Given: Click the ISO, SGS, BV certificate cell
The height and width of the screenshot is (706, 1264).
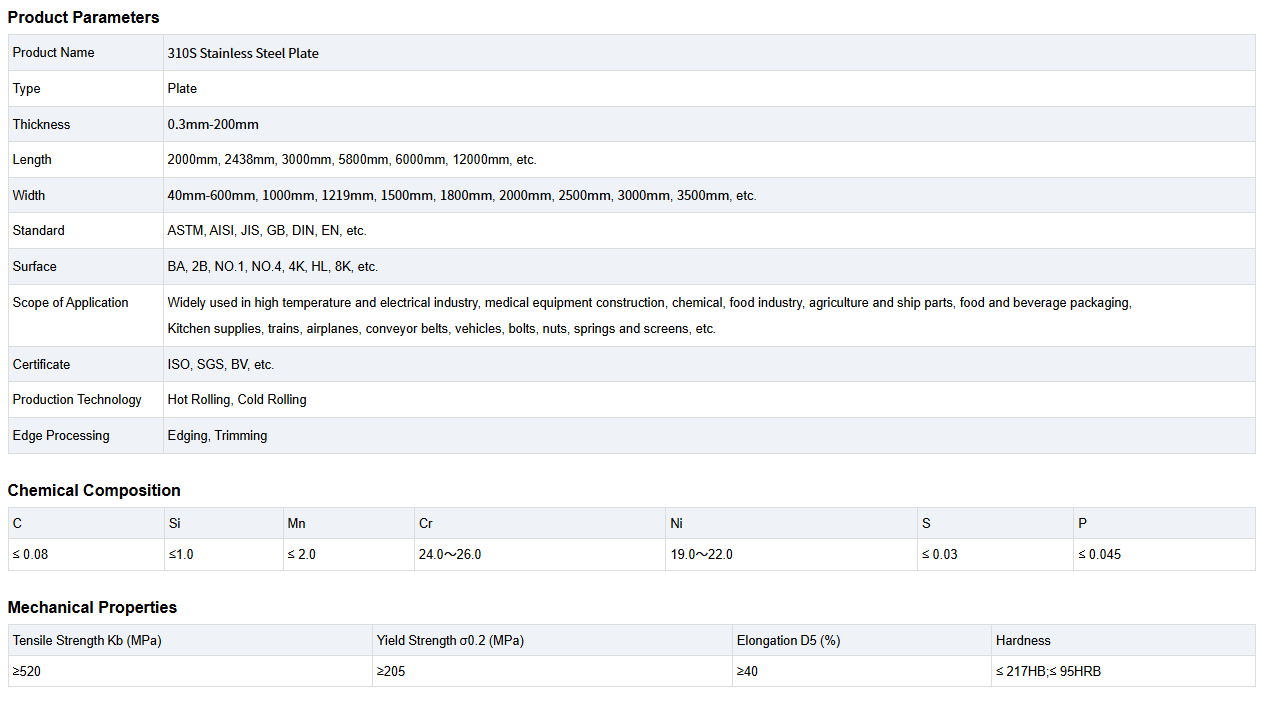Looking at the screenshot, I should click(x=221, y=365).
